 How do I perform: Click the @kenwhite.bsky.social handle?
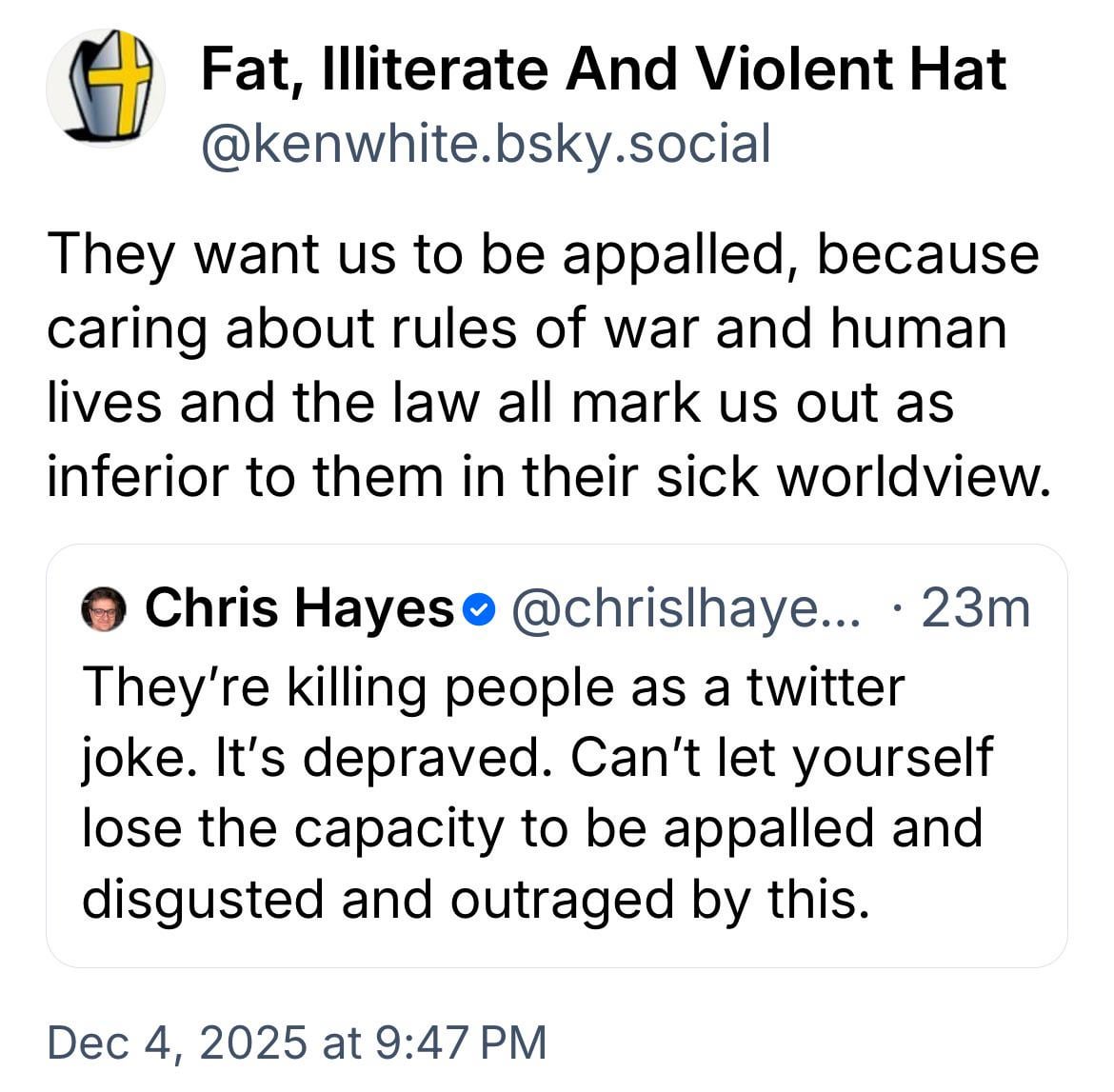click(485, 144)
